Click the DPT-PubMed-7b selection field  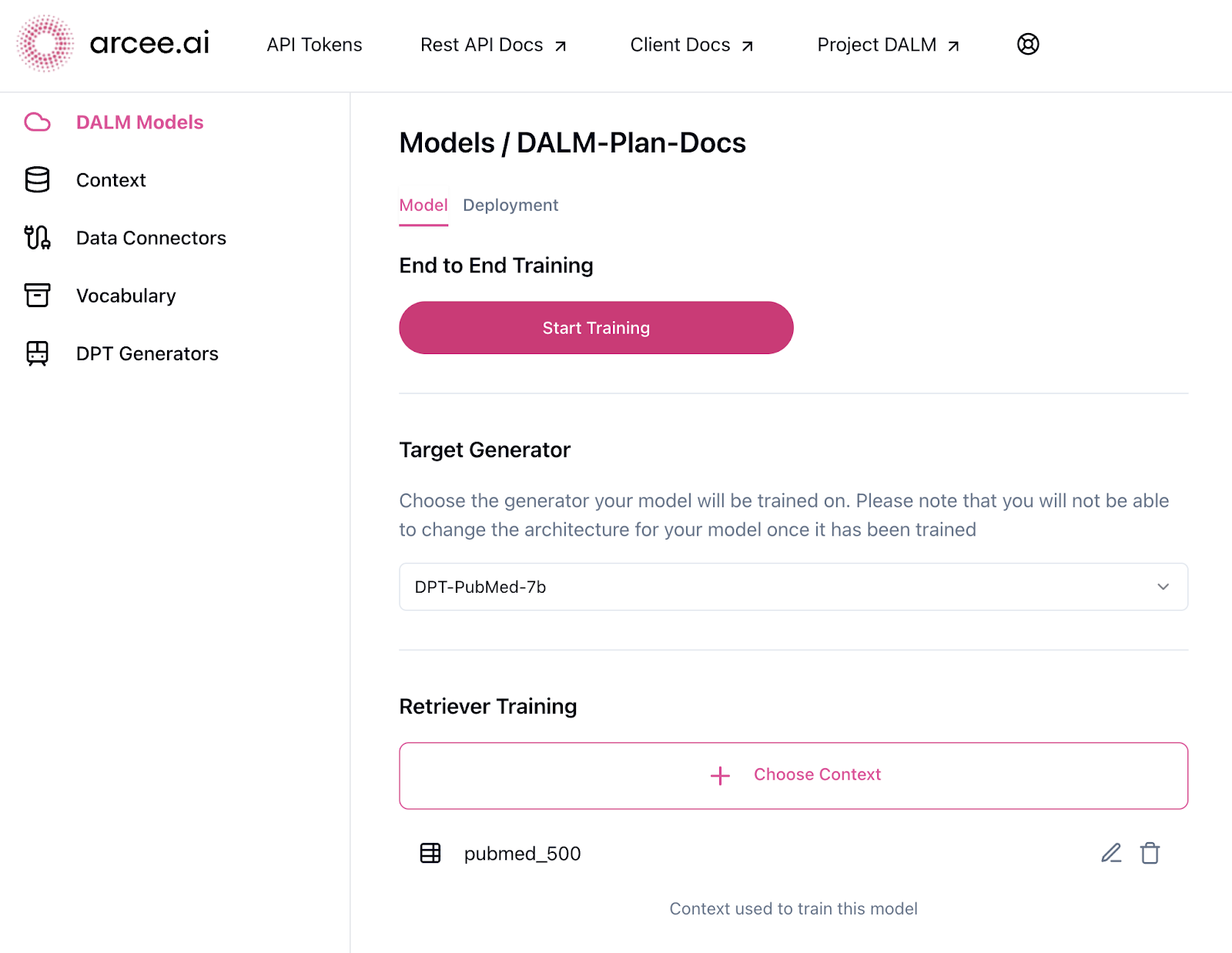(793, 587)
